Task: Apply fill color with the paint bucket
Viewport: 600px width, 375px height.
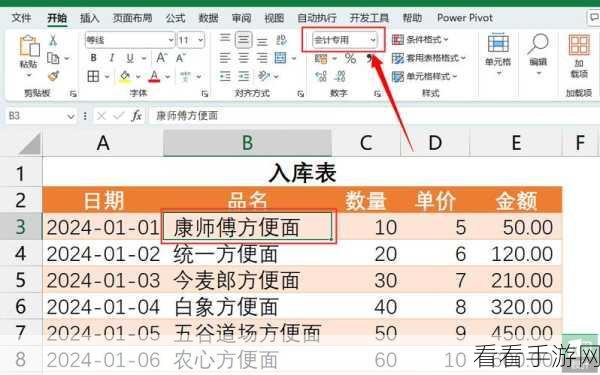Action: click(125, 77)
